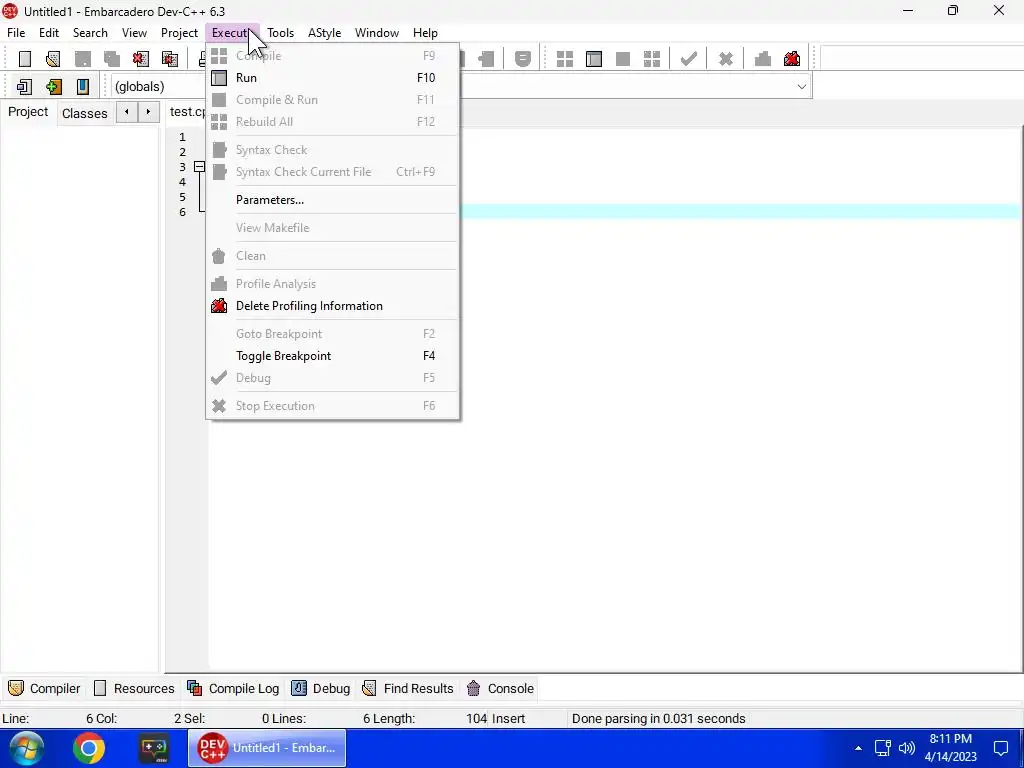1024x768 pixels.
Task: Select Syntax Check menu entry
Action: (332, 150)
